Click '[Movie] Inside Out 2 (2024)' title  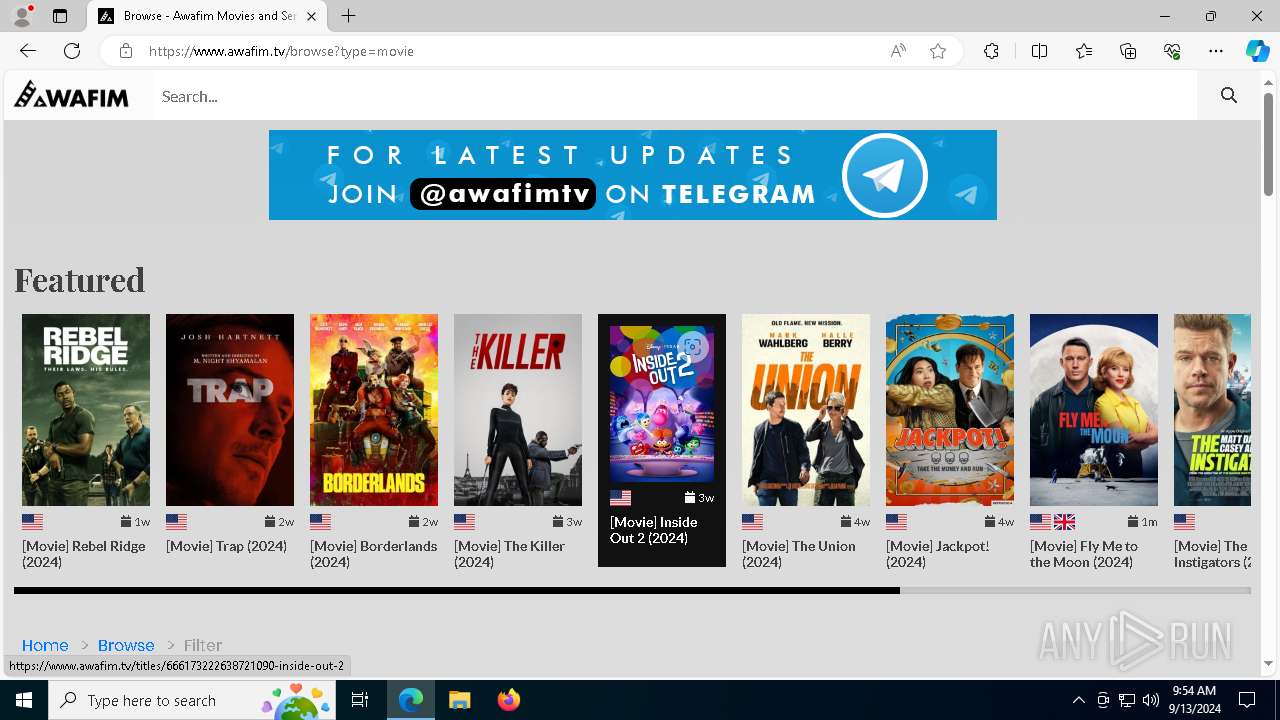click(654, 530)
